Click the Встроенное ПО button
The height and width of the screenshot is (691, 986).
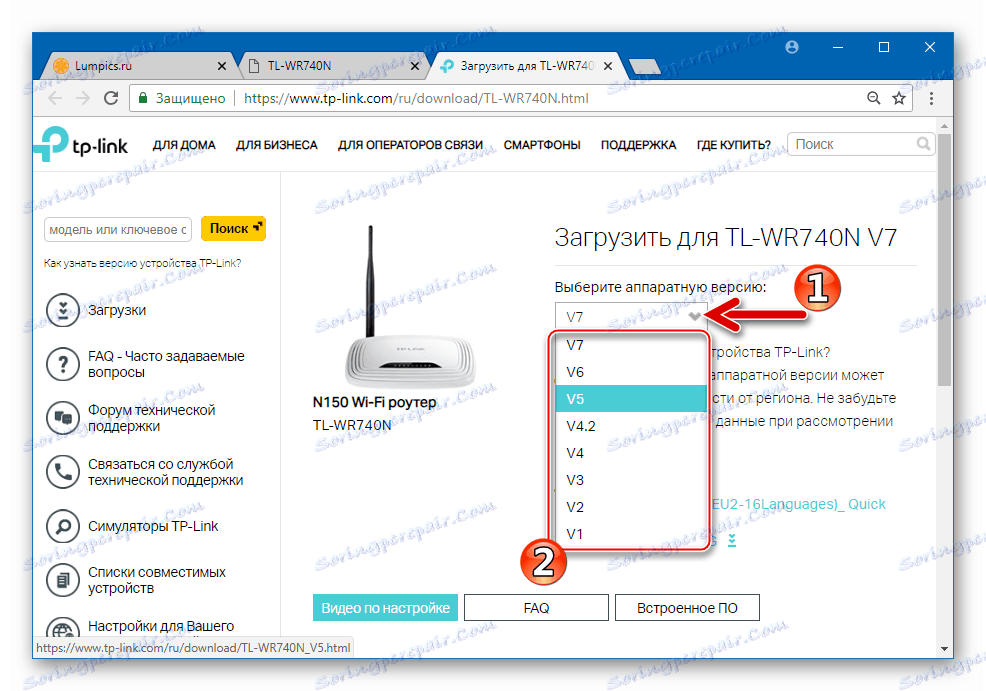687,608
